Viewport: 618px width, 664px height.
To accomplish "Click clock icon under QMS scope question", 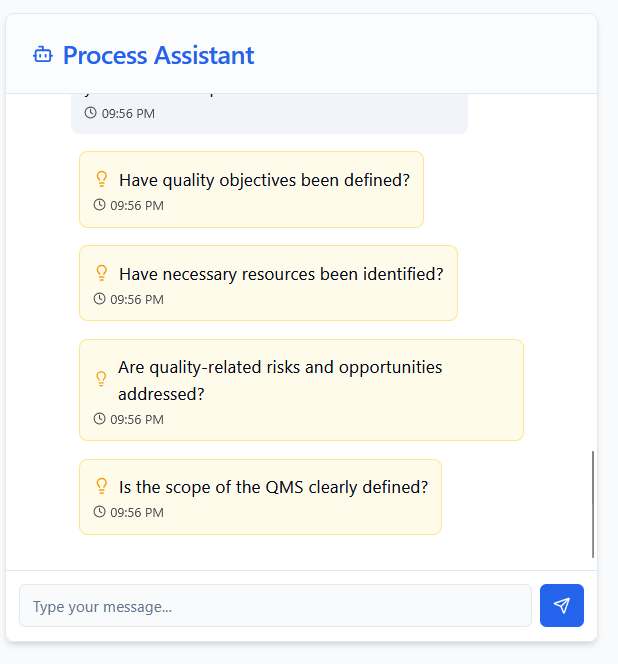I will point(99,512).
